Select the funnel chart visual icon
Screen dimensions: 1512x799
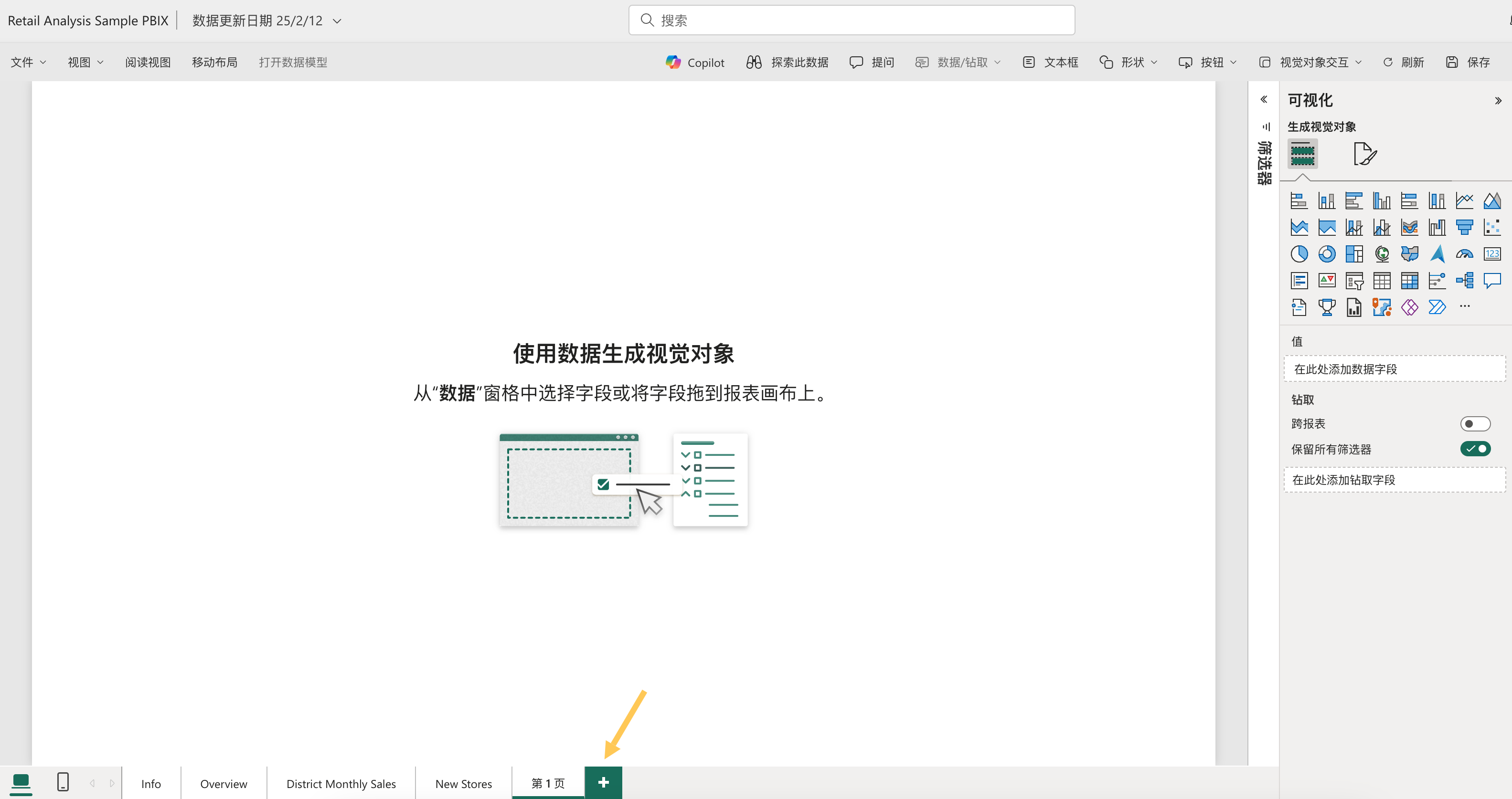coord(1464,228)
